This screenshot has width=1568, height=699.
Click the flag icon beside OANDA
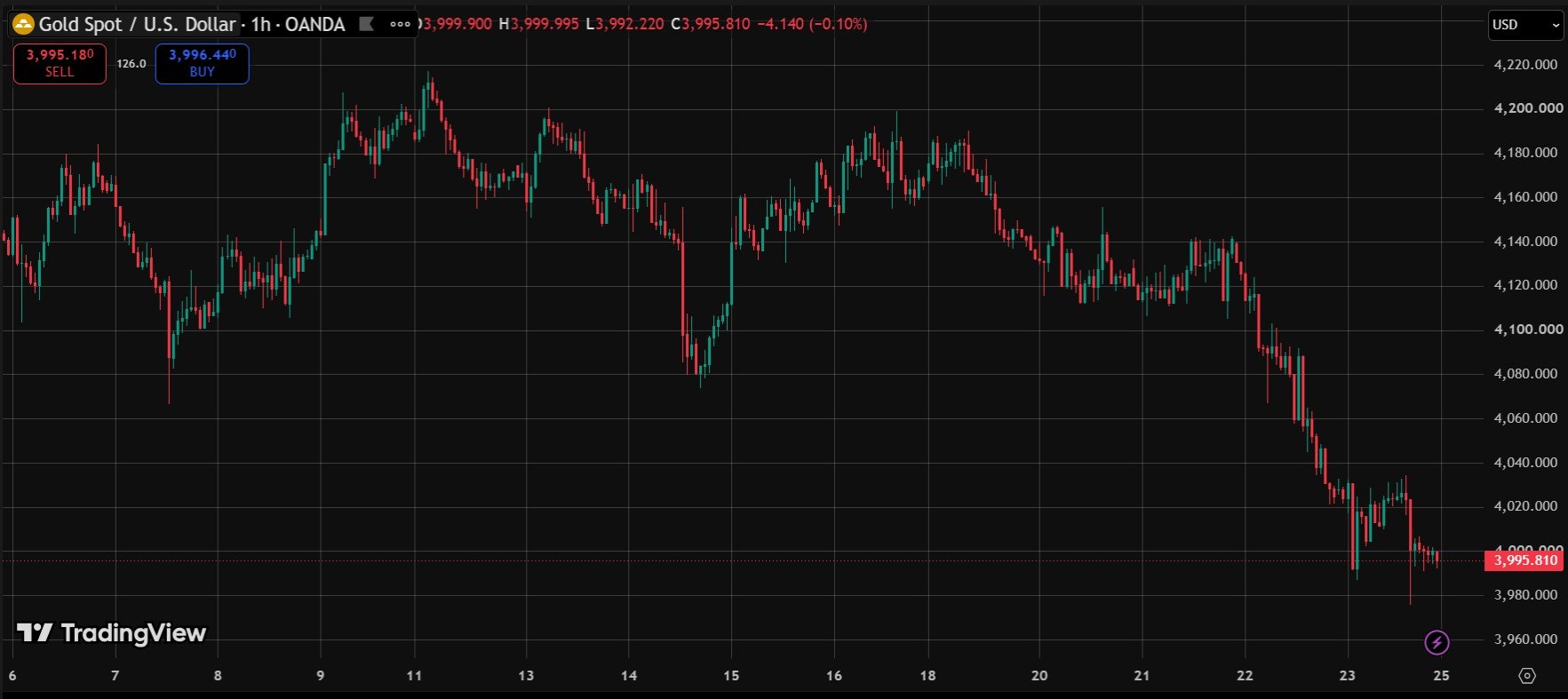coord(366,24)
